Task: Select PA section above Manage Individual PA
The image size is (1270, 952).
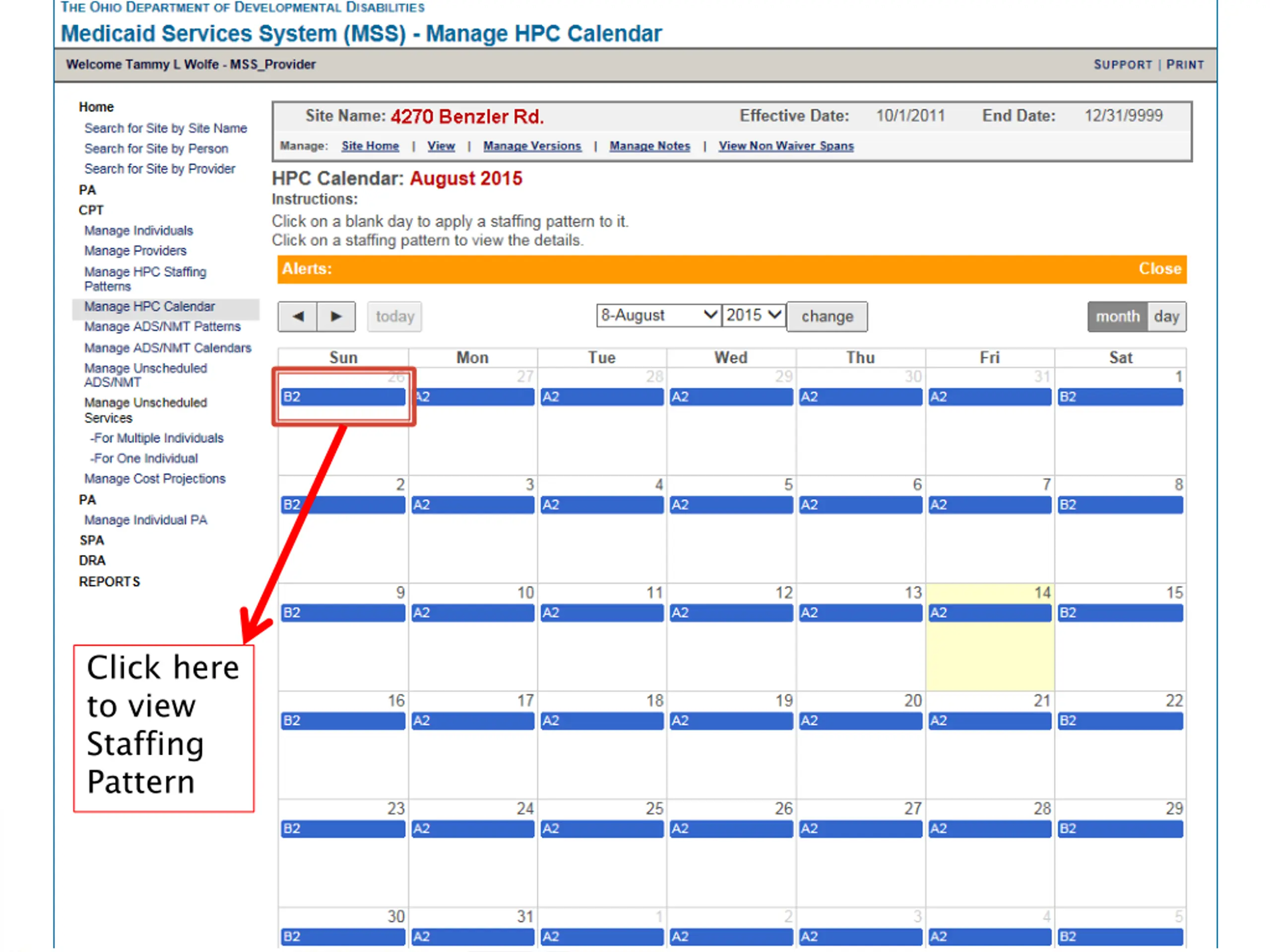Action: point(87,500)
